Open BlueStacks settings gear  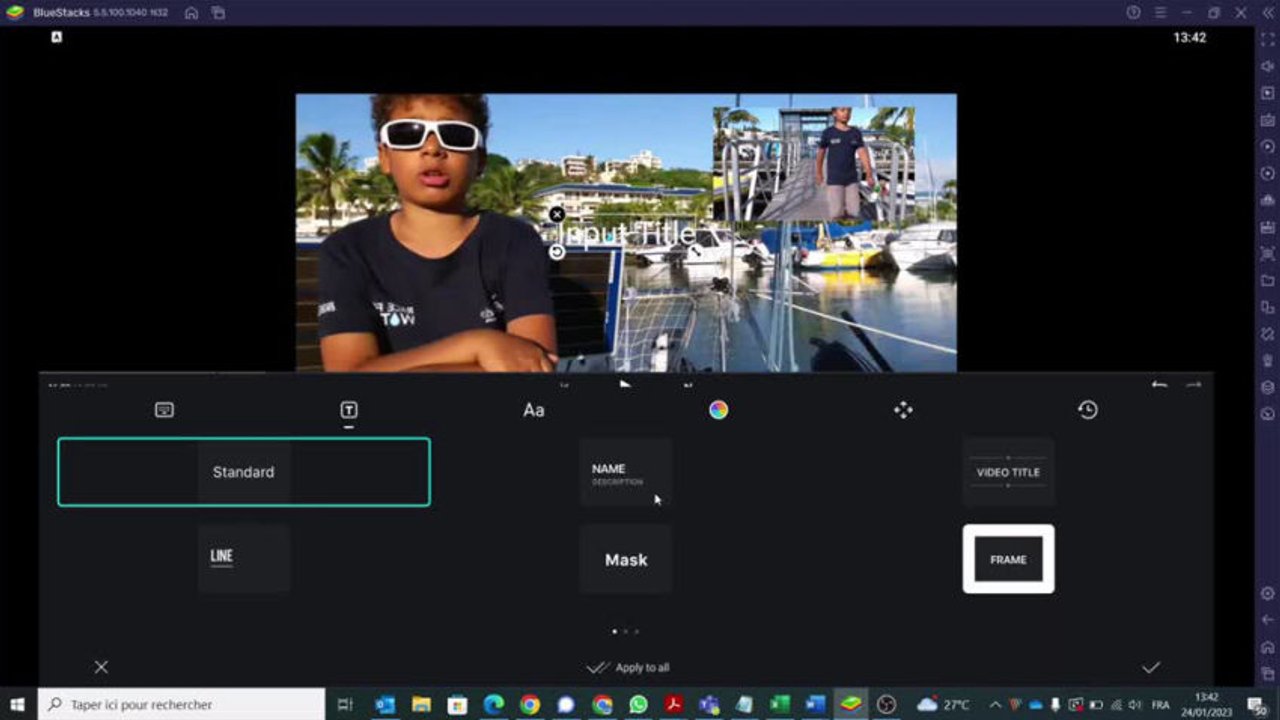click(x=1267, y=594)
